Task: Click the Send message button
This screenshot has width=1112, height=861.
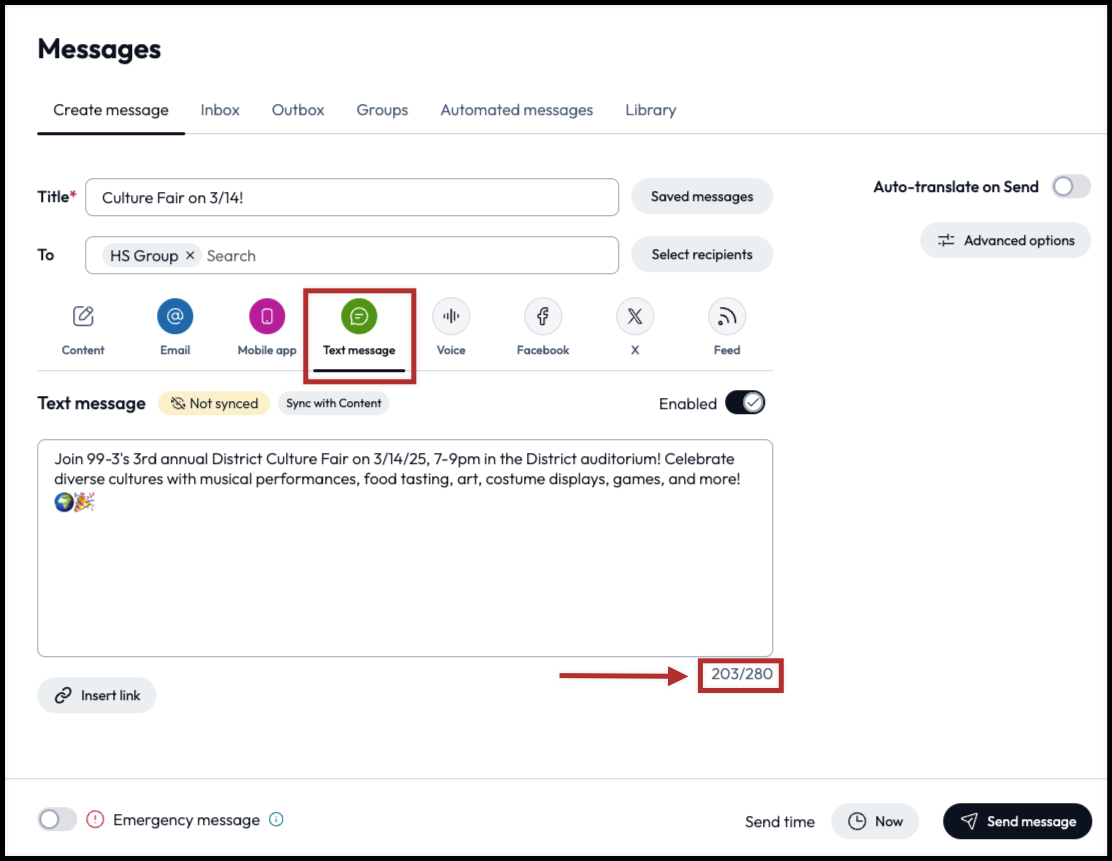Action: tap(1017, 822)
